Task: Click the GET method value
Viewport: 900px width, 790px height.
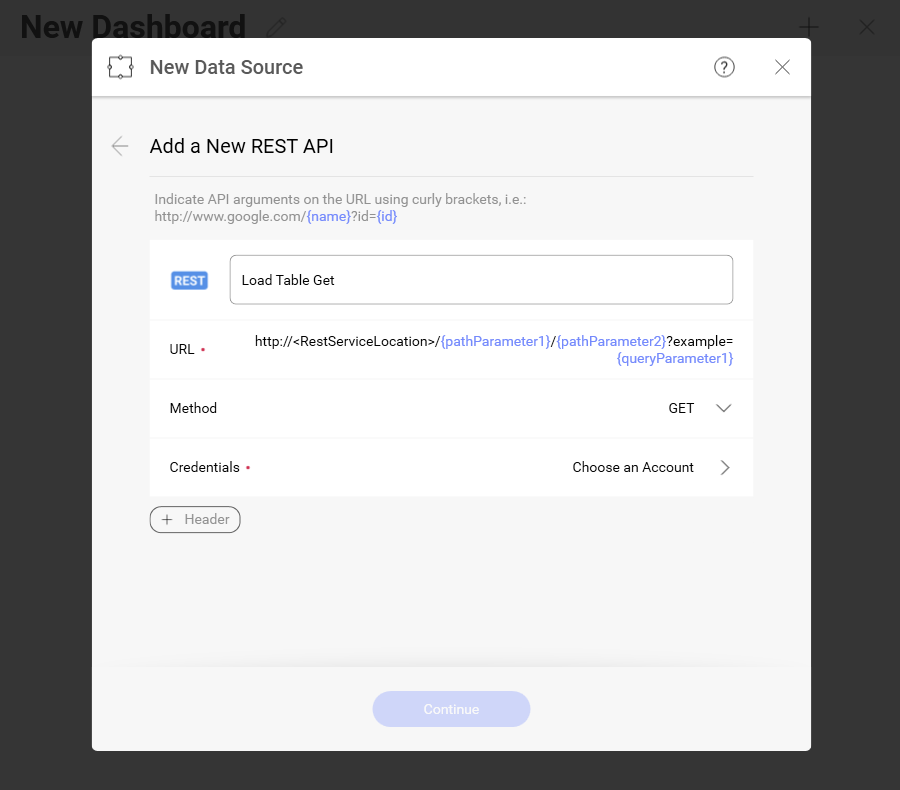Action: click(681, 408)
